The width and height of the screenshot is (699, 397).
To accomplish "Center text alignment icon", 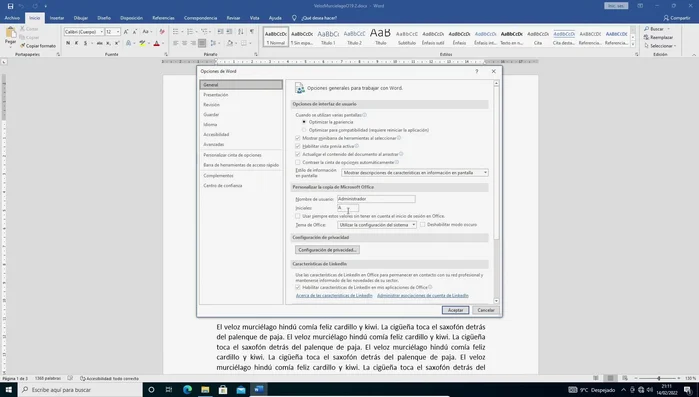I will [185, 43].
